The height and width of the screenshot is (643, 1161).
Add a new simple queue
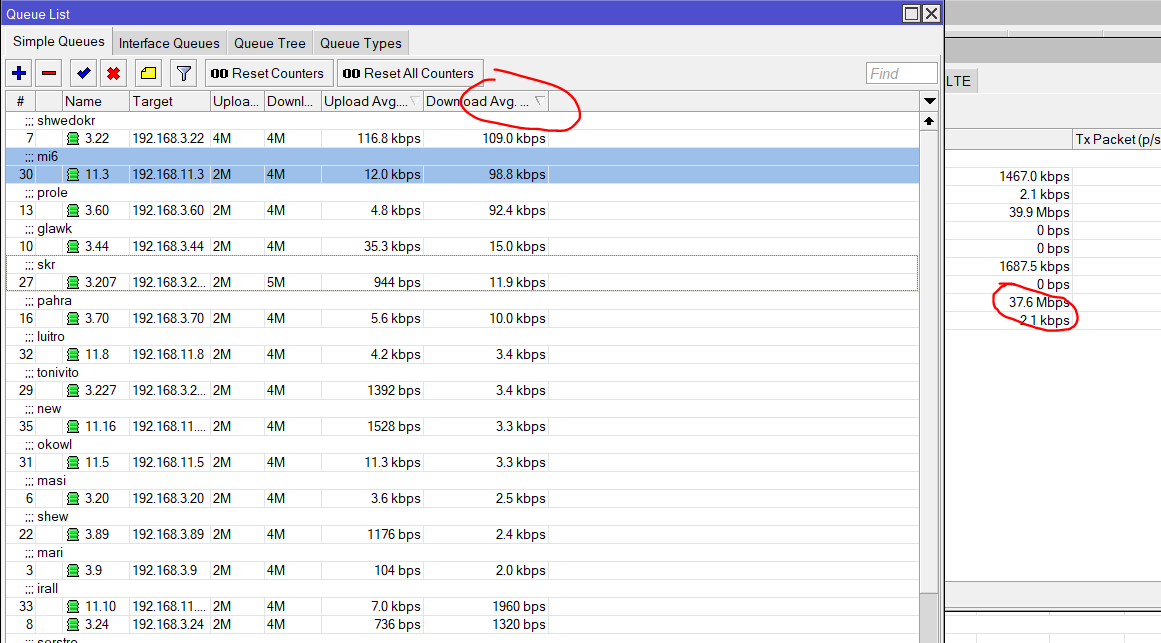tap(19, 73)
